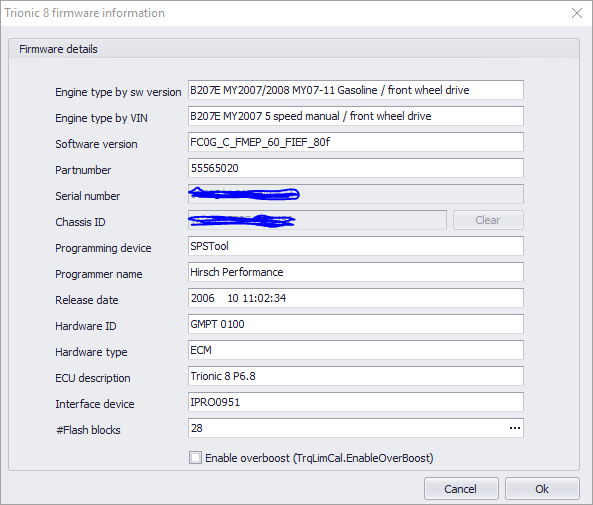Image resolution: width=593 pixels, height=505 pixels.
Task: Select the Interface device field IPRO0951
Action: [x=355, y=402]
